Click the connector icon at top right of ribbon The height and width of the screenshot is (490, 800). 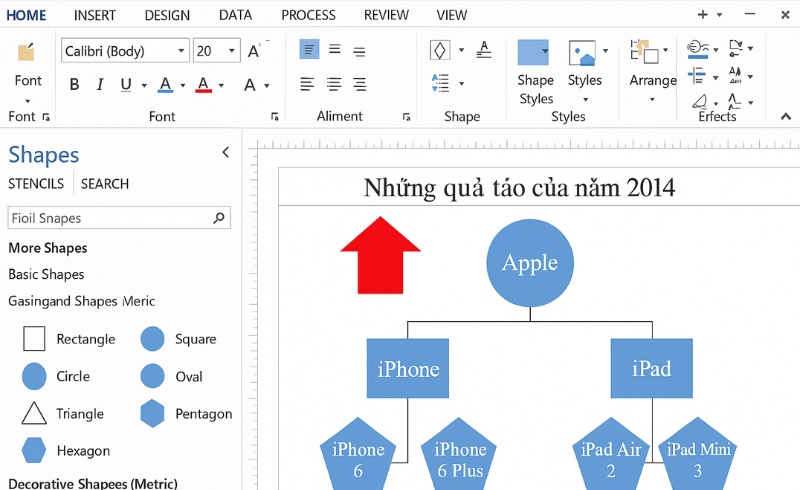point(736,48)
